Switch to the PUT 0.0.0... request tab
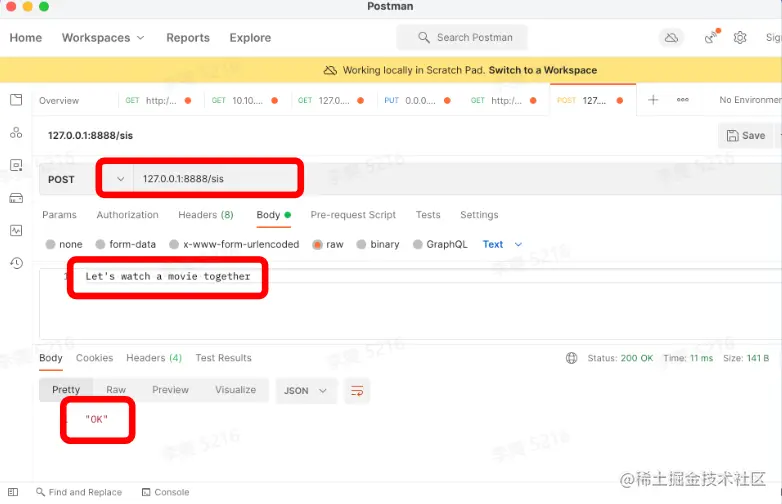Screen dimensions: 782x504 [417, 101]
